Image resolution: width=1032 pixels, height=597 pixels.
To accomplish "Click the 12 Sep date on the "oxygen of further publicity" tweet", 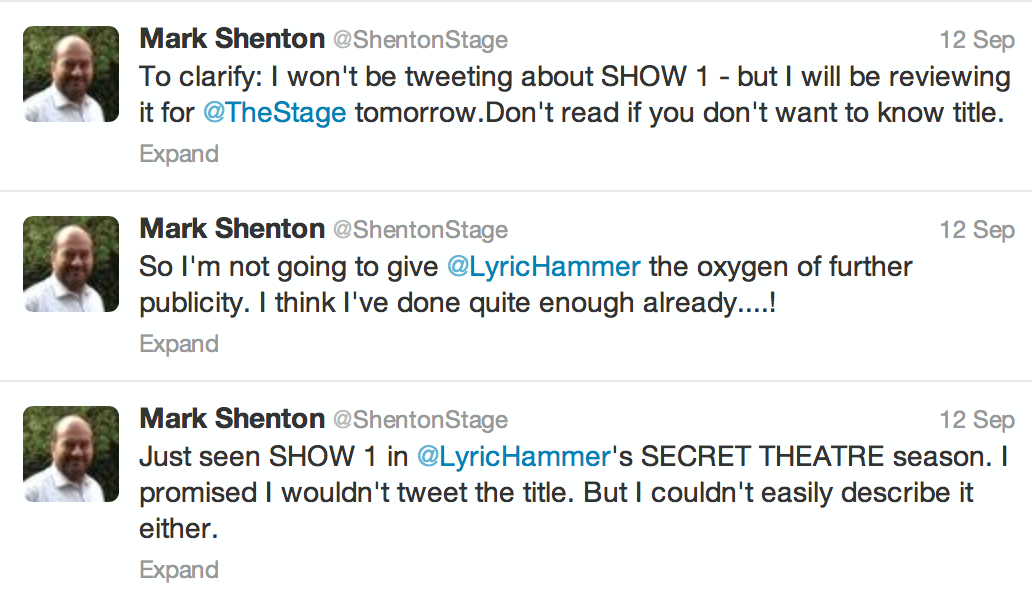I will [x=977, y=230].
